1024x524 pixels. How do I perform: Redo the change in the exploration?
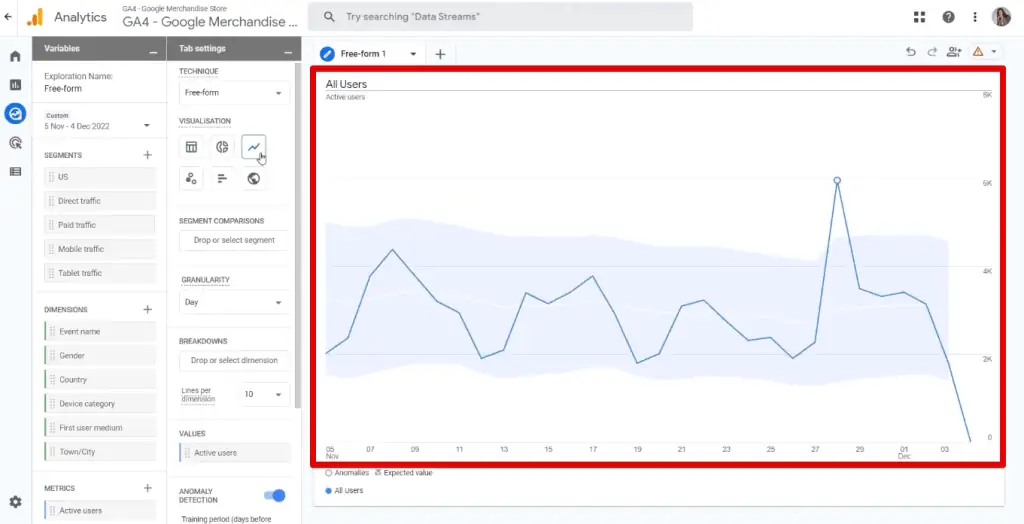[932, 52]
